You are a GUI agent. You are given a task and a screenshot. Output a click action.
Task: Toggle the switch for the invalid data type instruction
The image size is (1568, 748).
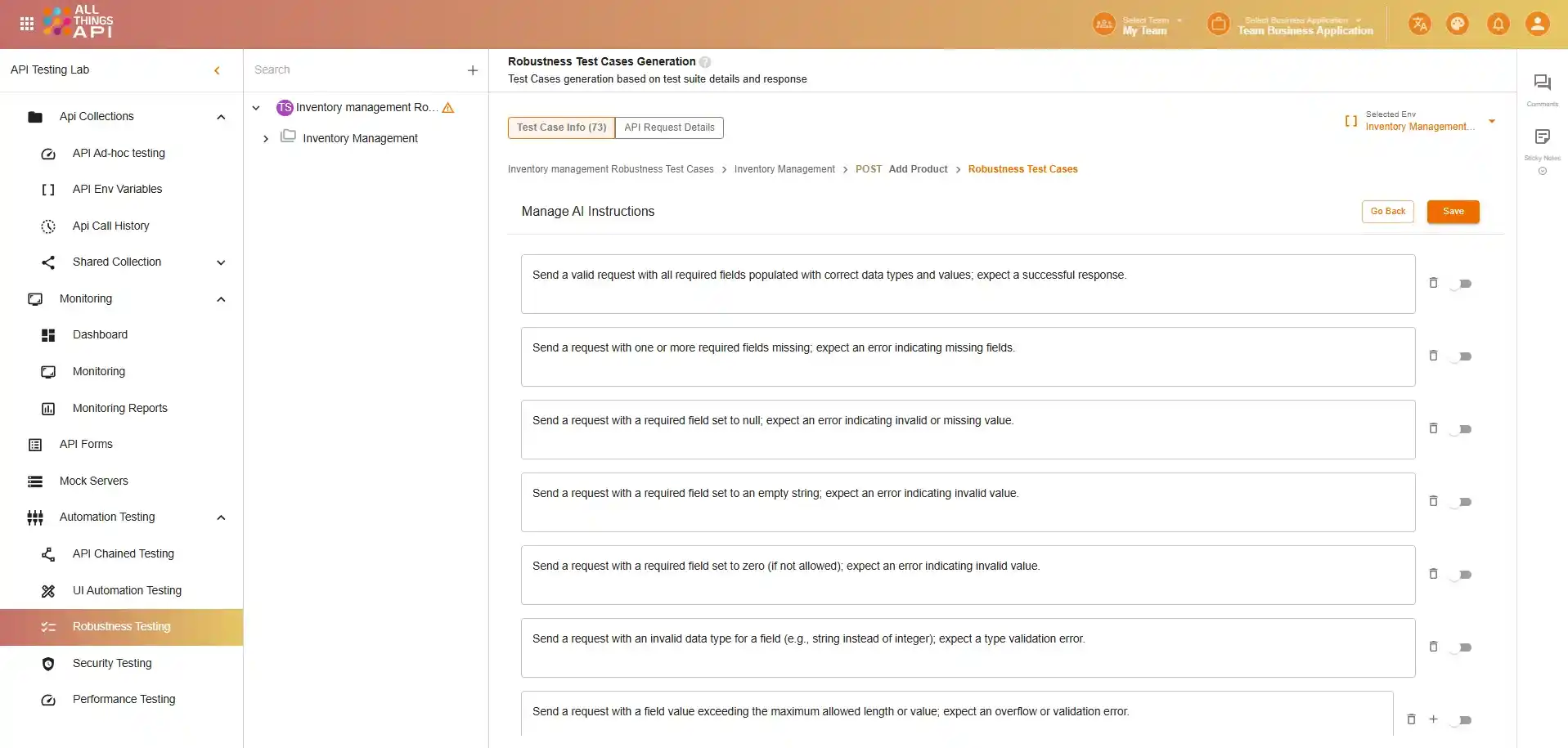pos(1461,647)
